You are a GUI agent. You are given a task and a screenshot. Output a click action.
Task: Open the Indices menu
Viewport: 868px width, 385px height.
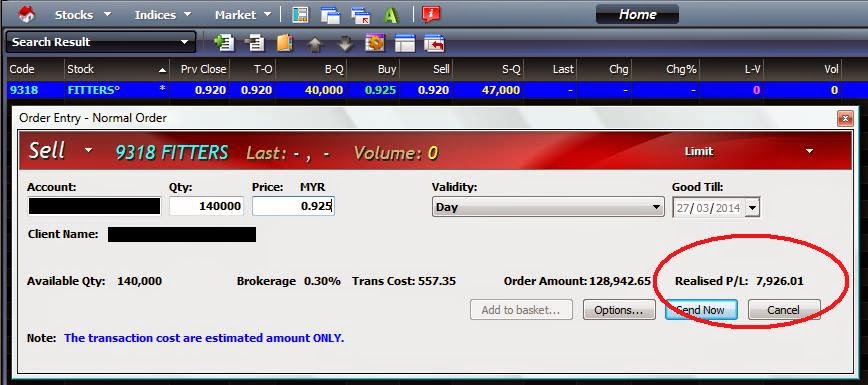pyautogui.click(x=163, y=14)
